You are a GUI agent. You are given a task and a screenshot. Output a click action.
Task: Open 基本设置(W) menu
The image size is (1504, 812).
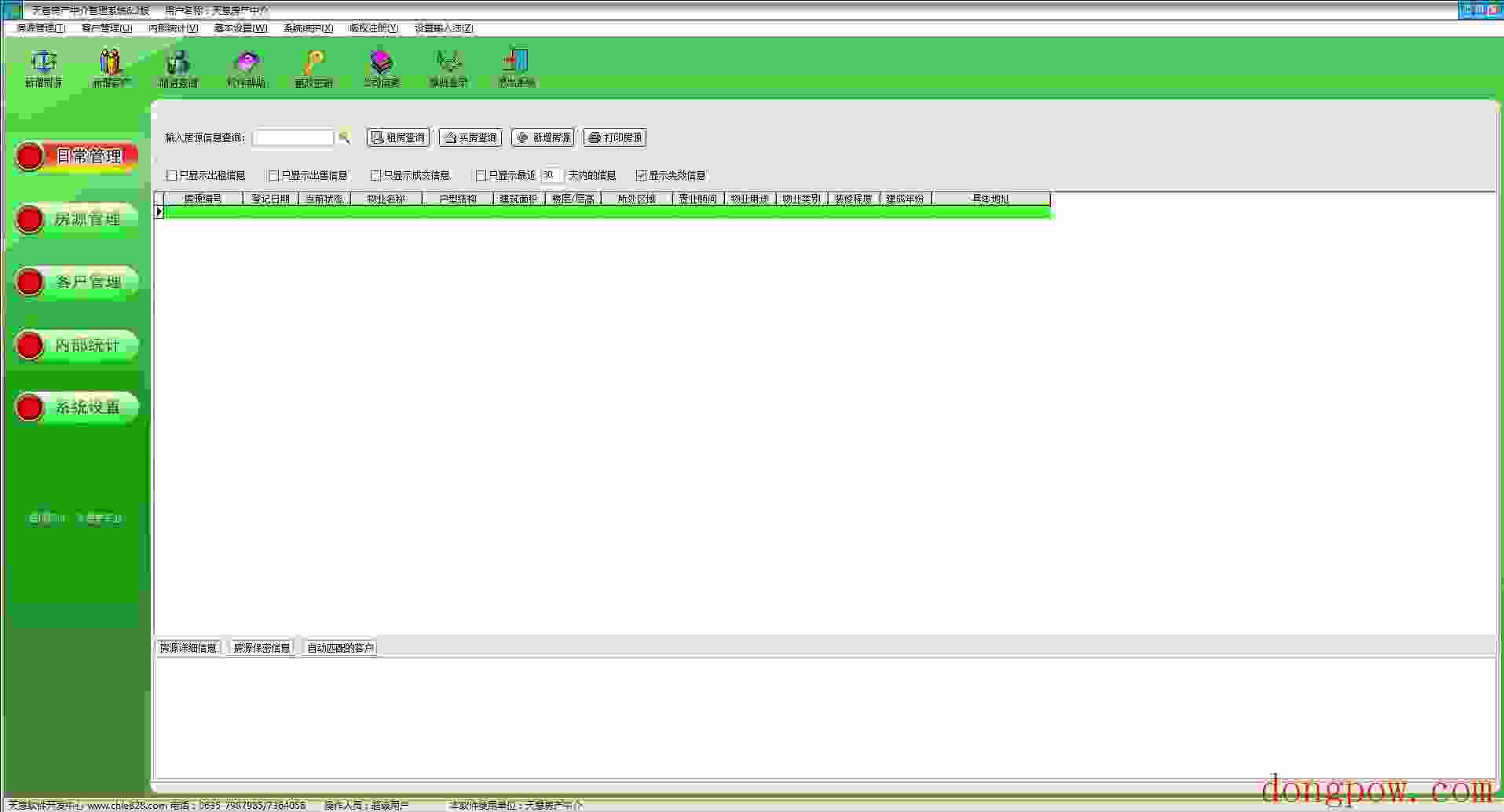[x=240, y=28]
